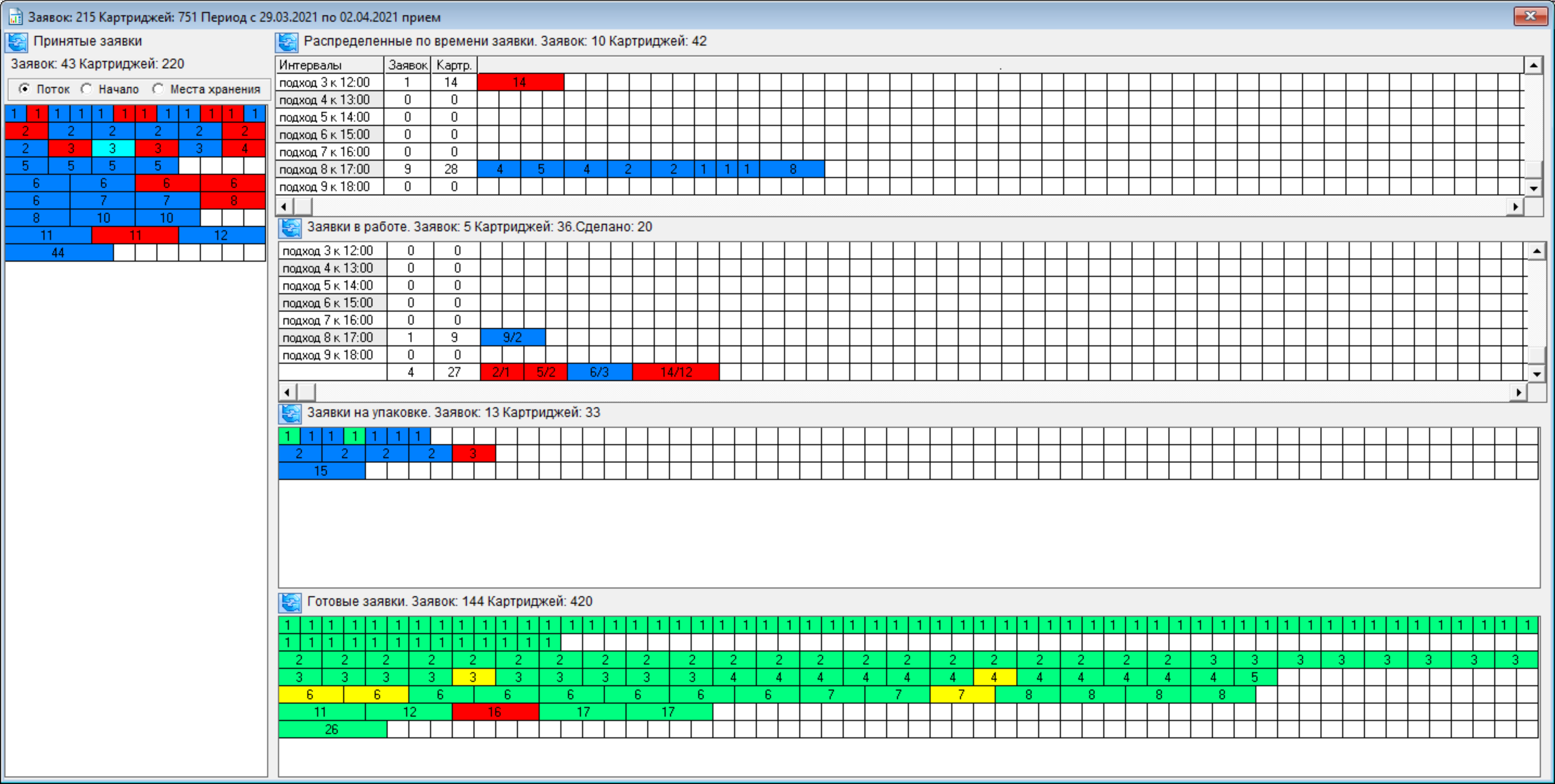The image size is (1555, 784).
Task: Select blue block 6/3 in requests in work
Action: pos(599,372)
